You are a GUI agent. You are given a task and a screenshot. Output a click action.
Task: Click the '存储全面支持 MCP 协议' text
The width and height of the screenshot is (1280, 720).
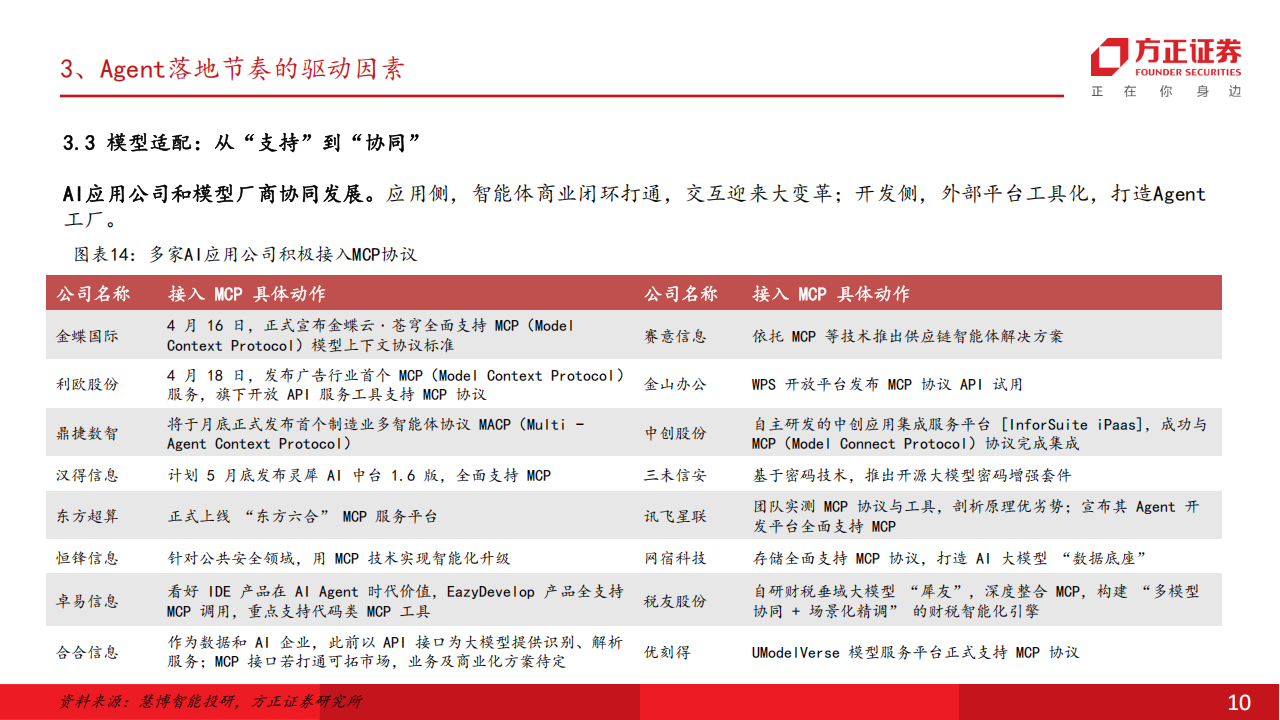[949, 558]
